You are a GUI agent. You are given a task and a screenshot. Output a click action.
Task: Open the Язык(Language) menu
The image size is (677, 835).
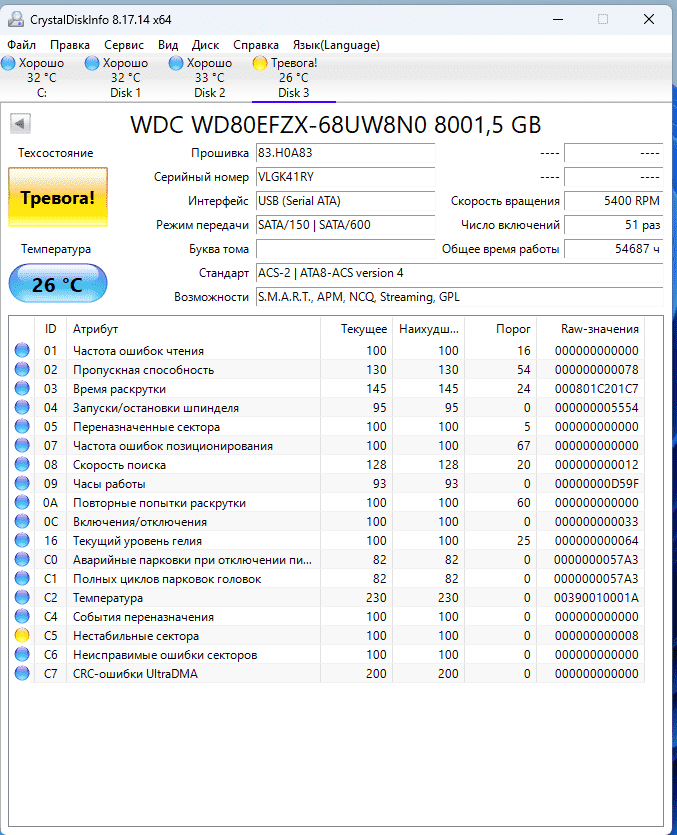click(336, 45)
